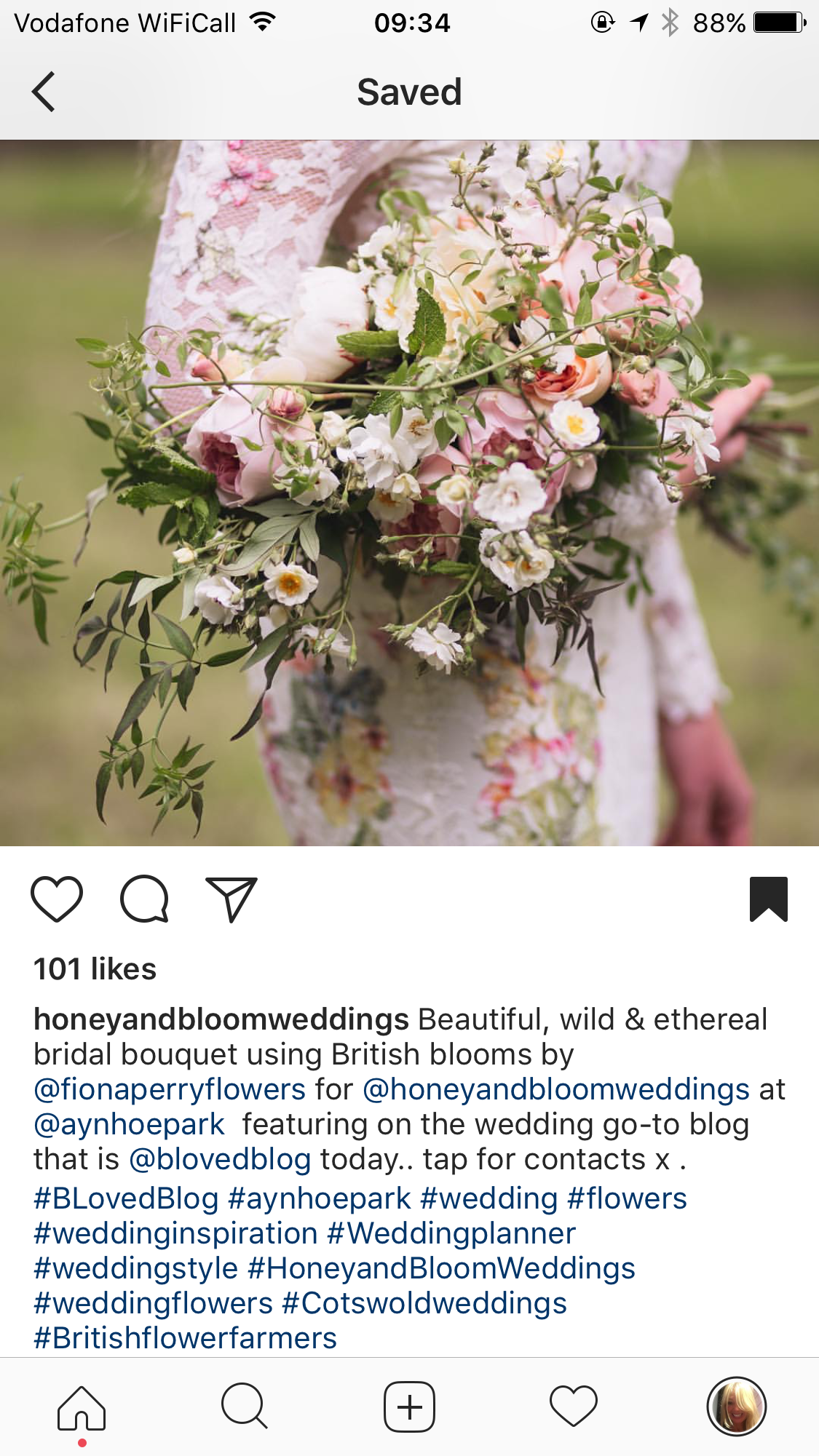Open @aynhoepark mention
Image resolution: width=819 pixels, height=1456 pixels.
pos(129,1124)
